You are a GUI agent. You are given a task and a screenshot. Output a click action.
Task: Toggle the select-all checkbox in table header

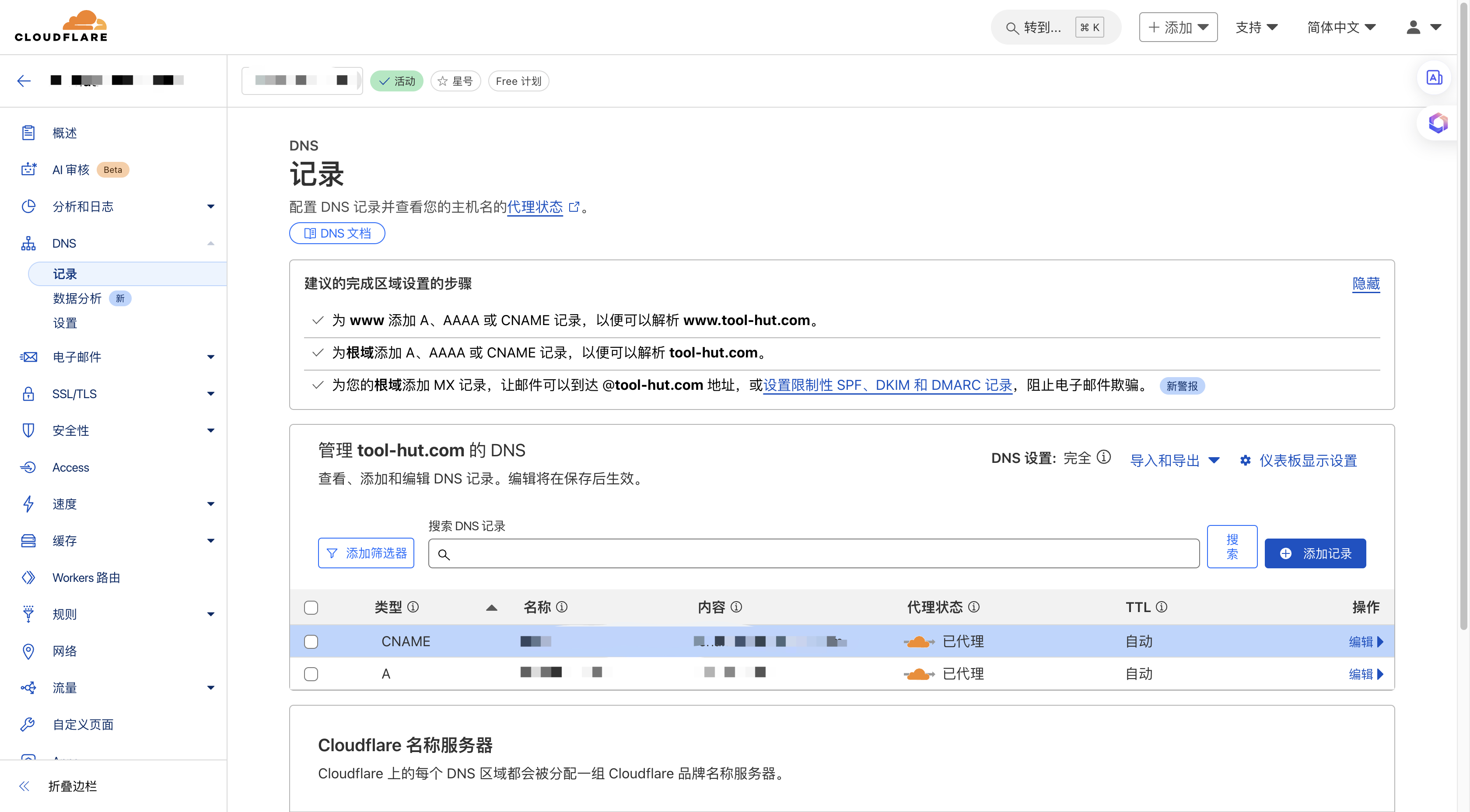point(311,607)
